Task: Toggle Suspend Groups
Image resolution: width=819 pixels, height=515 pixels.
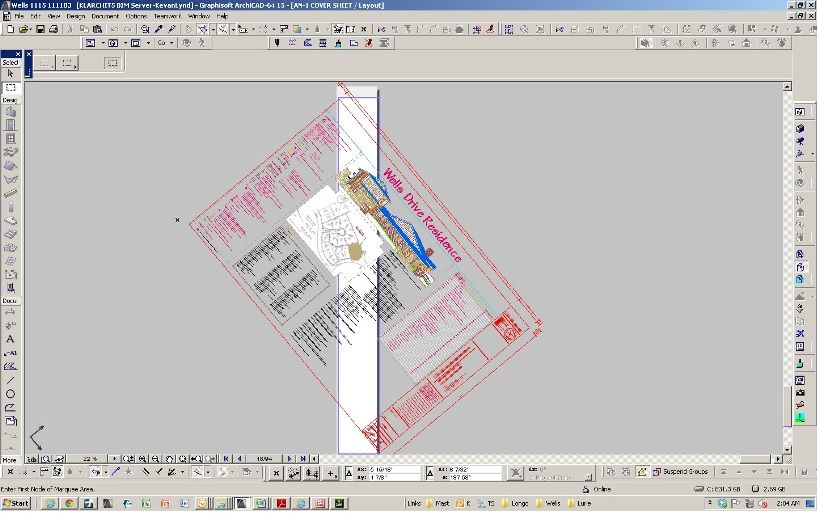Action: point(680,472)
